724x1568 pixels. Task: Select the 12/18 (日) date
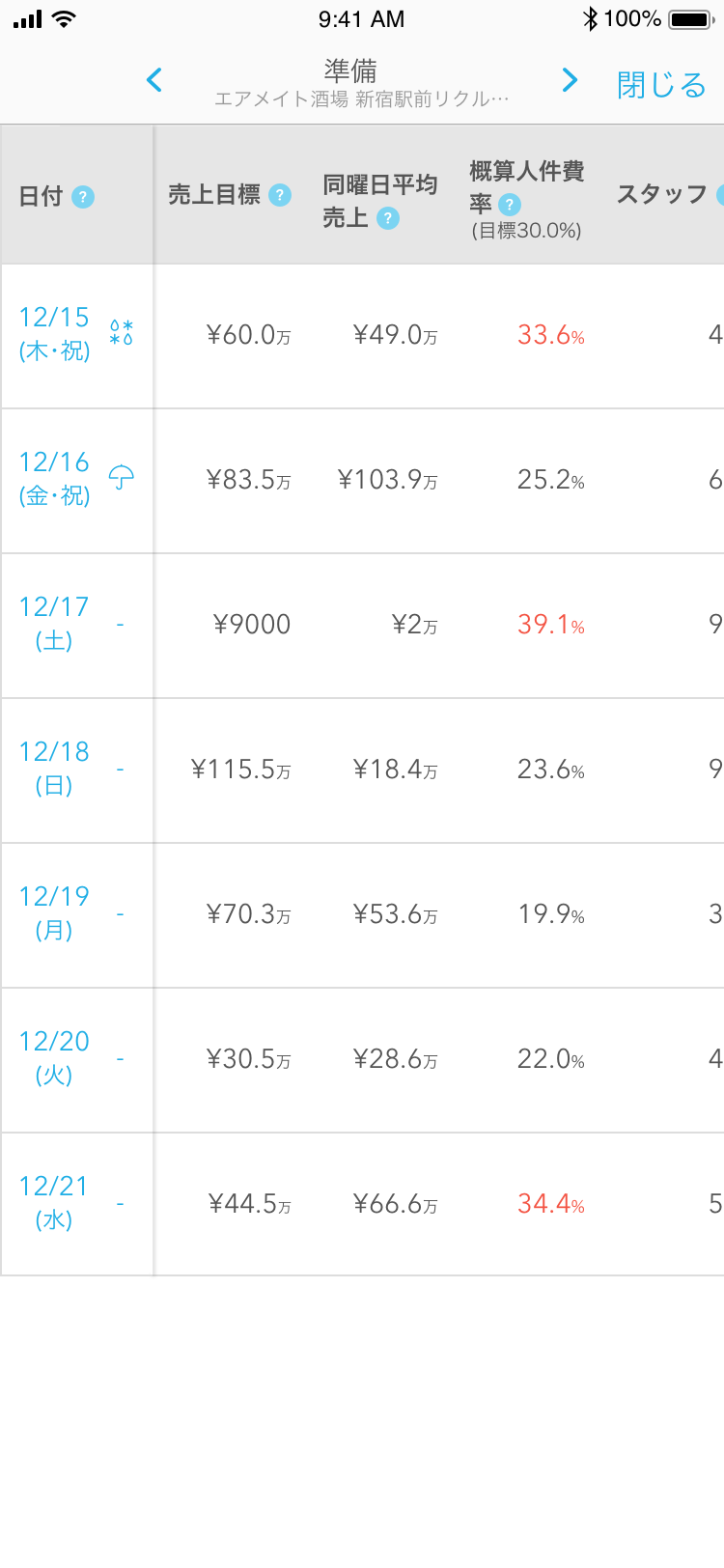54,768
